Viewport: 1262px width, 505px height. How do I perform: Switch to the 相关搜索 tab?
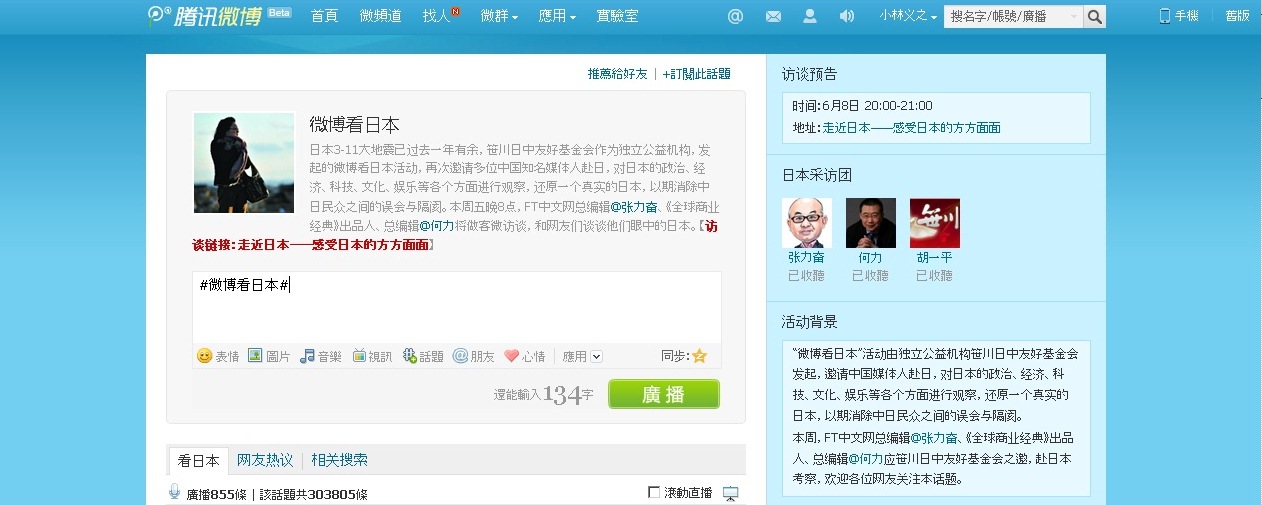click(x=339, y=461)
